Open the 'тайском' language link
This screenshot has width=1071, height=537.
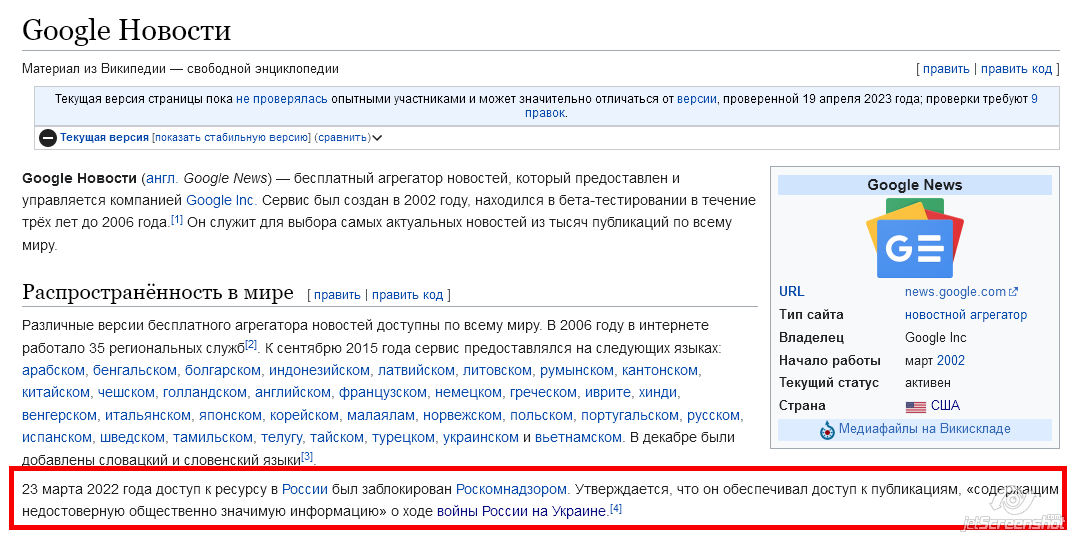coord(337,437)
